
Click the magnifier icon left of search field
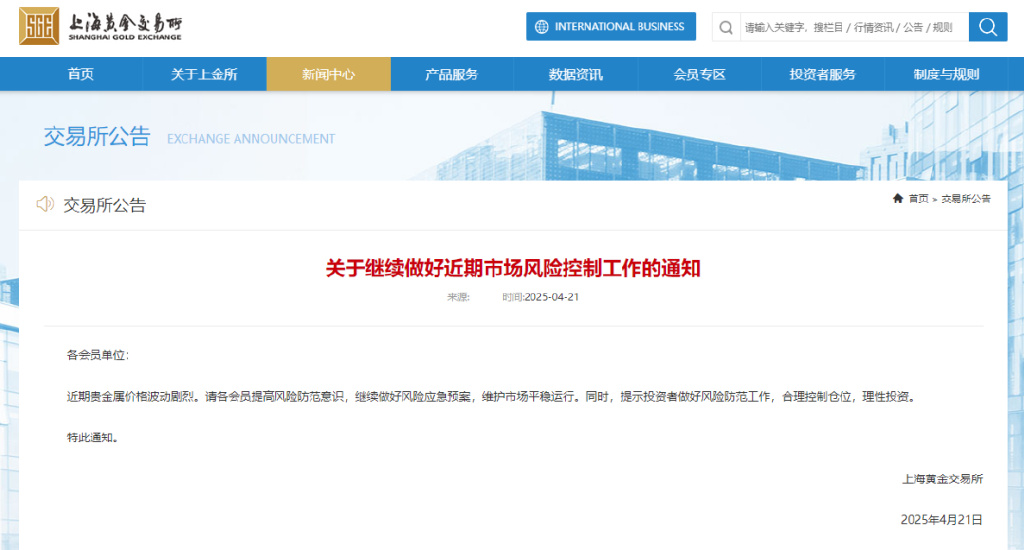click(x=726, y=27)
